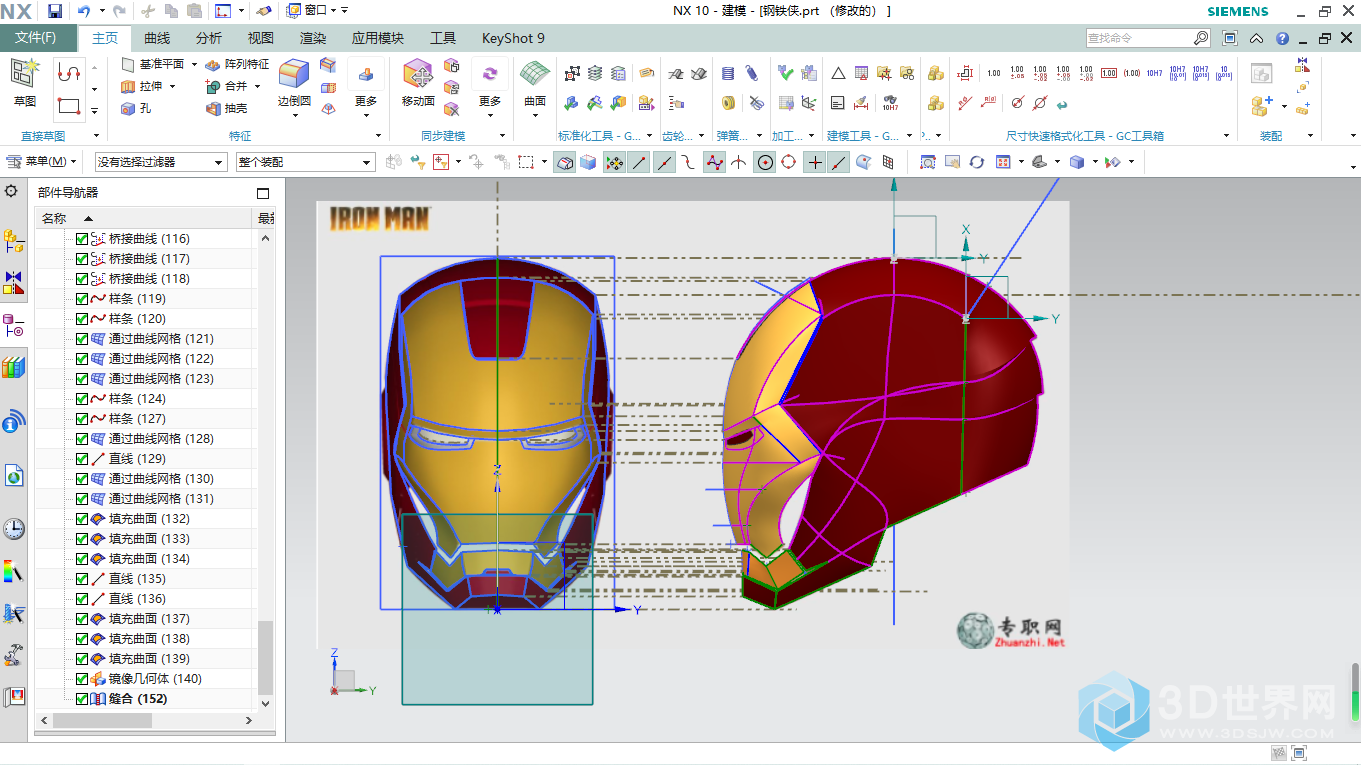Switch to the 渲染 ribbon tab

pyautogui.click(x=313, y=38)
